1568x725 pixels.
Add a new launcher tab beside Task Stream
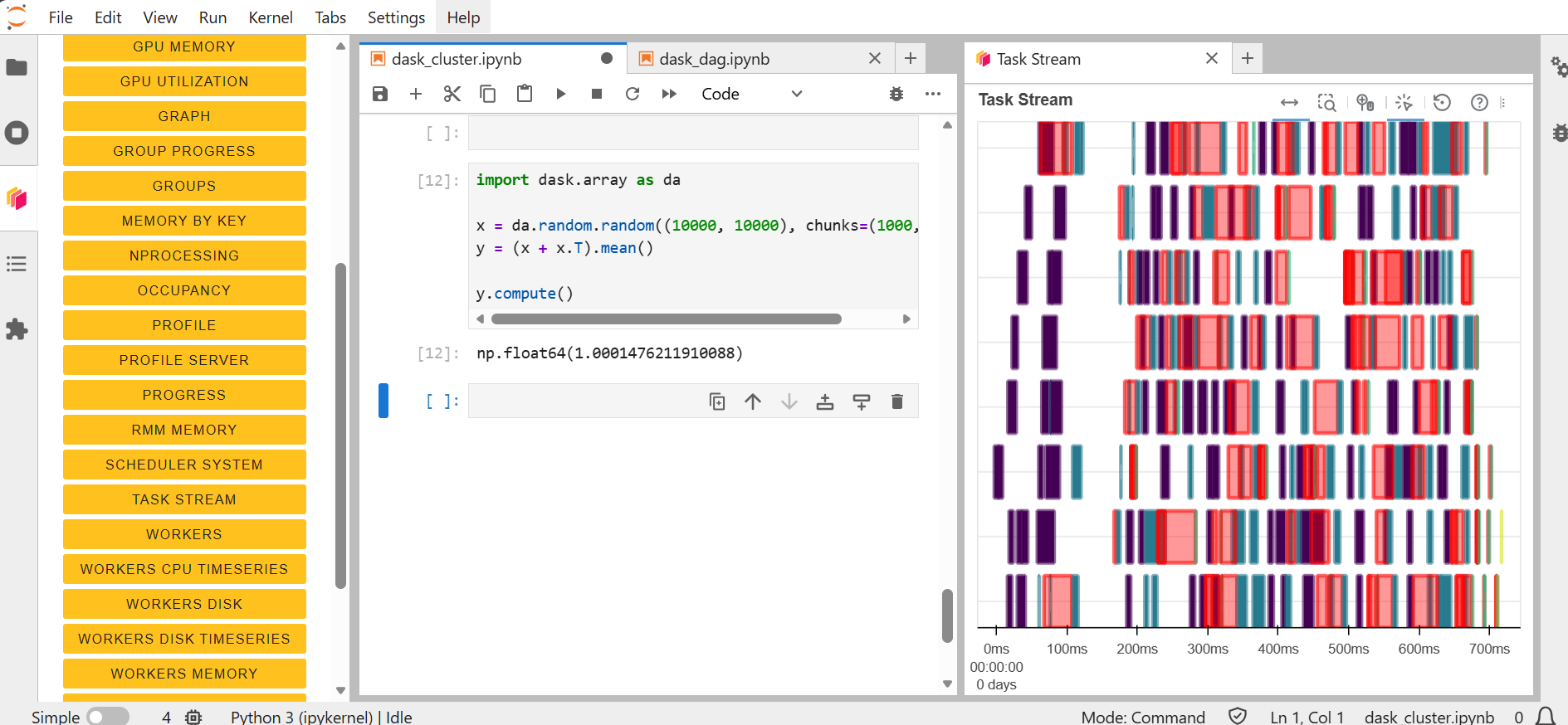click(1247, 58)
